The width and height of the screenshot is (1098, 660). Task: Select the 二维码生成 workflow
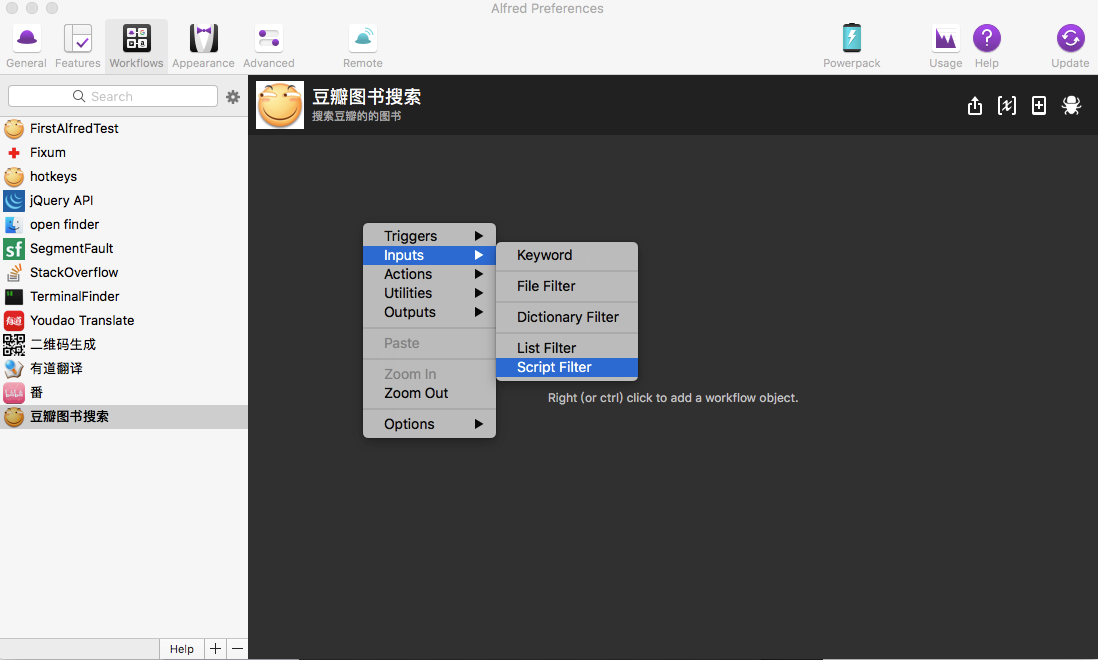click(x=124, y=344)
